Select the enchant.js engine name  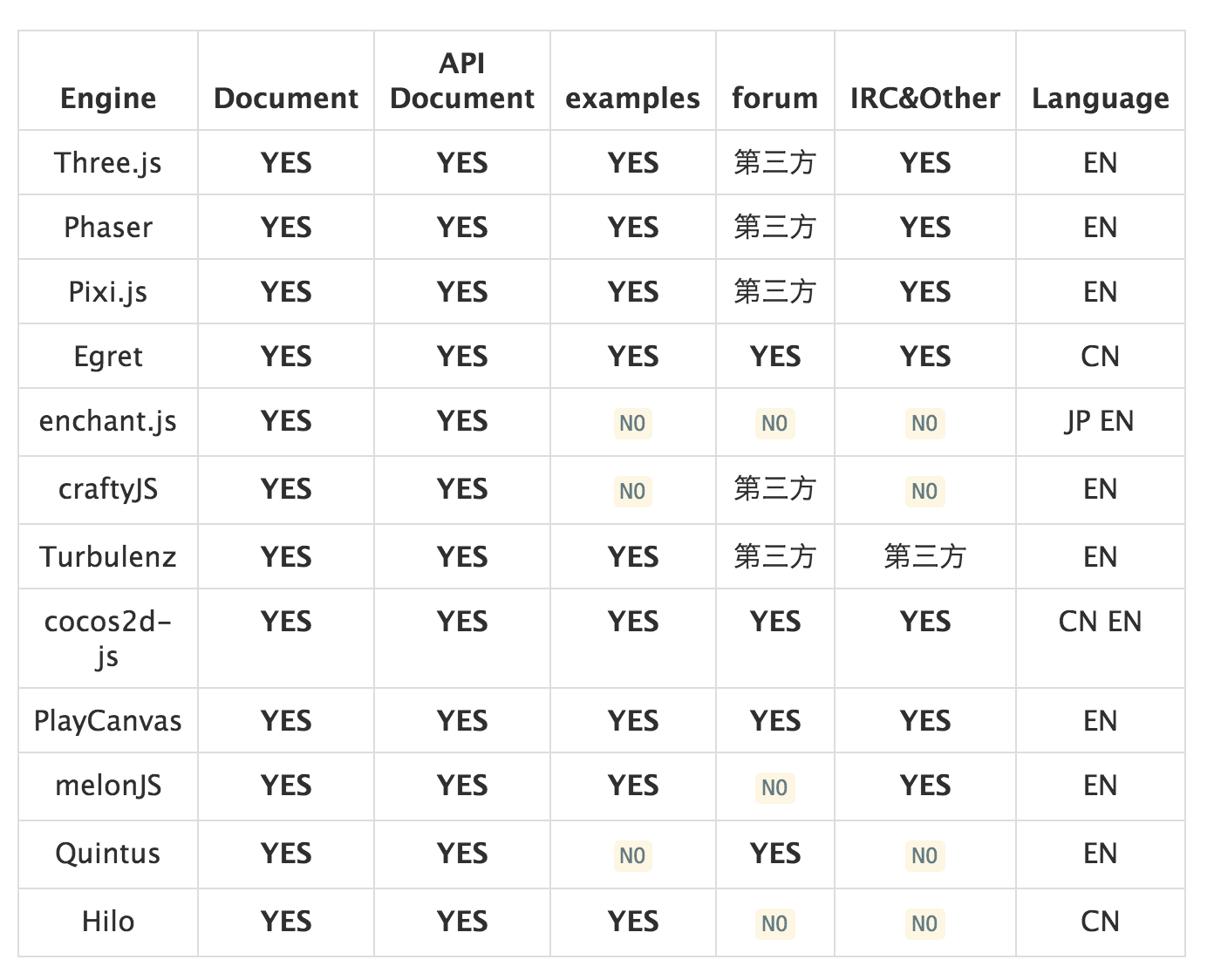tap(108, 421)
